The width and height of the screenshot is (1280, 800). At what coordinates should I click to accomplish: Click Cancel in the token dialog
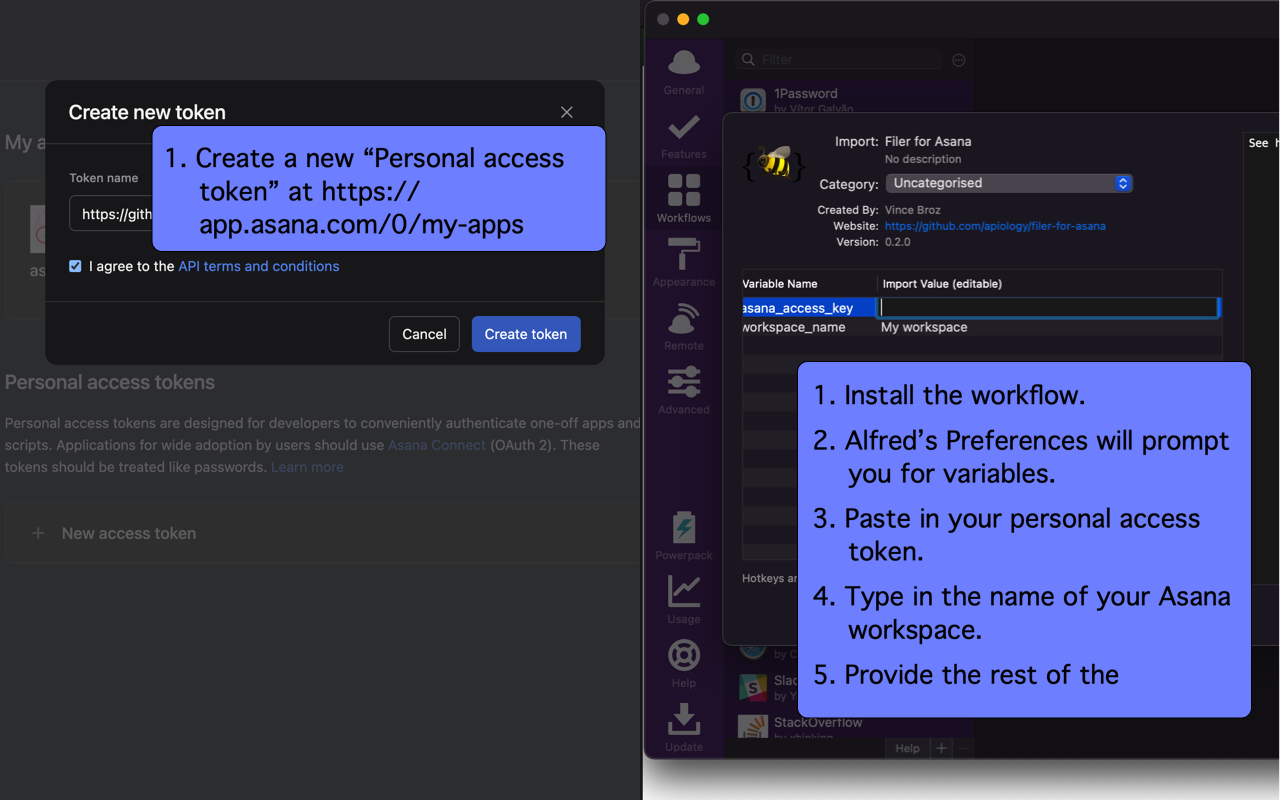424,334
